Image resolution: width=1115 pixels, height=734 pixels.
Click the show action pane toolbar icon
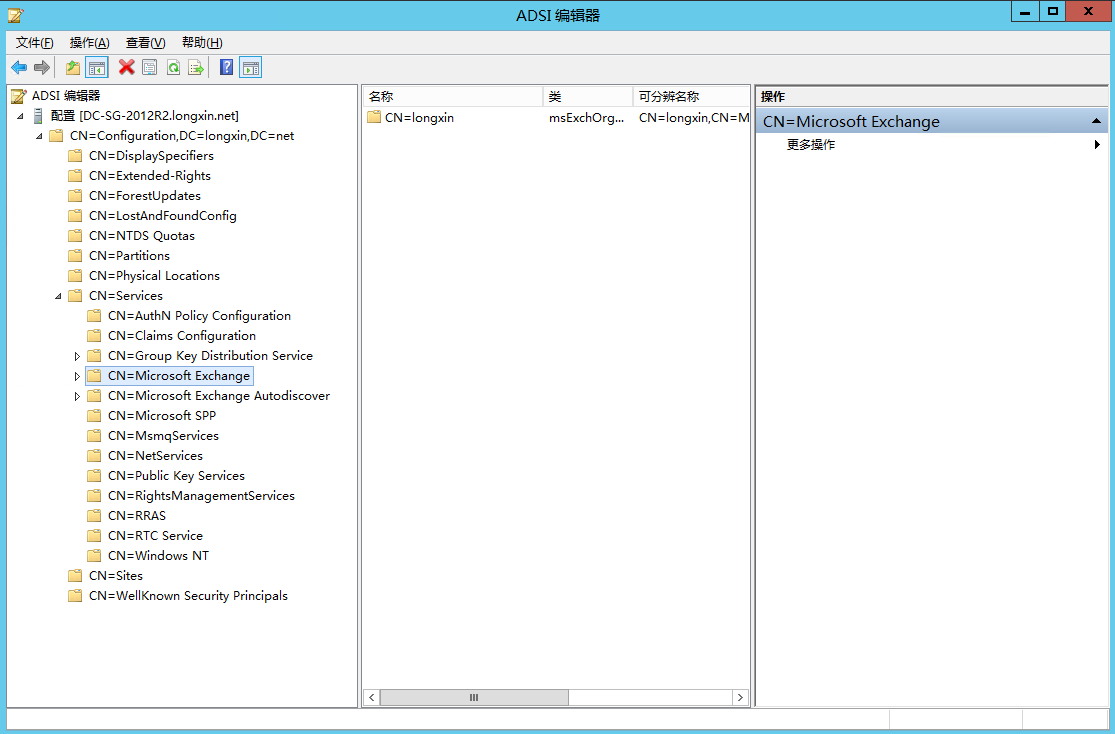(249, 67)
